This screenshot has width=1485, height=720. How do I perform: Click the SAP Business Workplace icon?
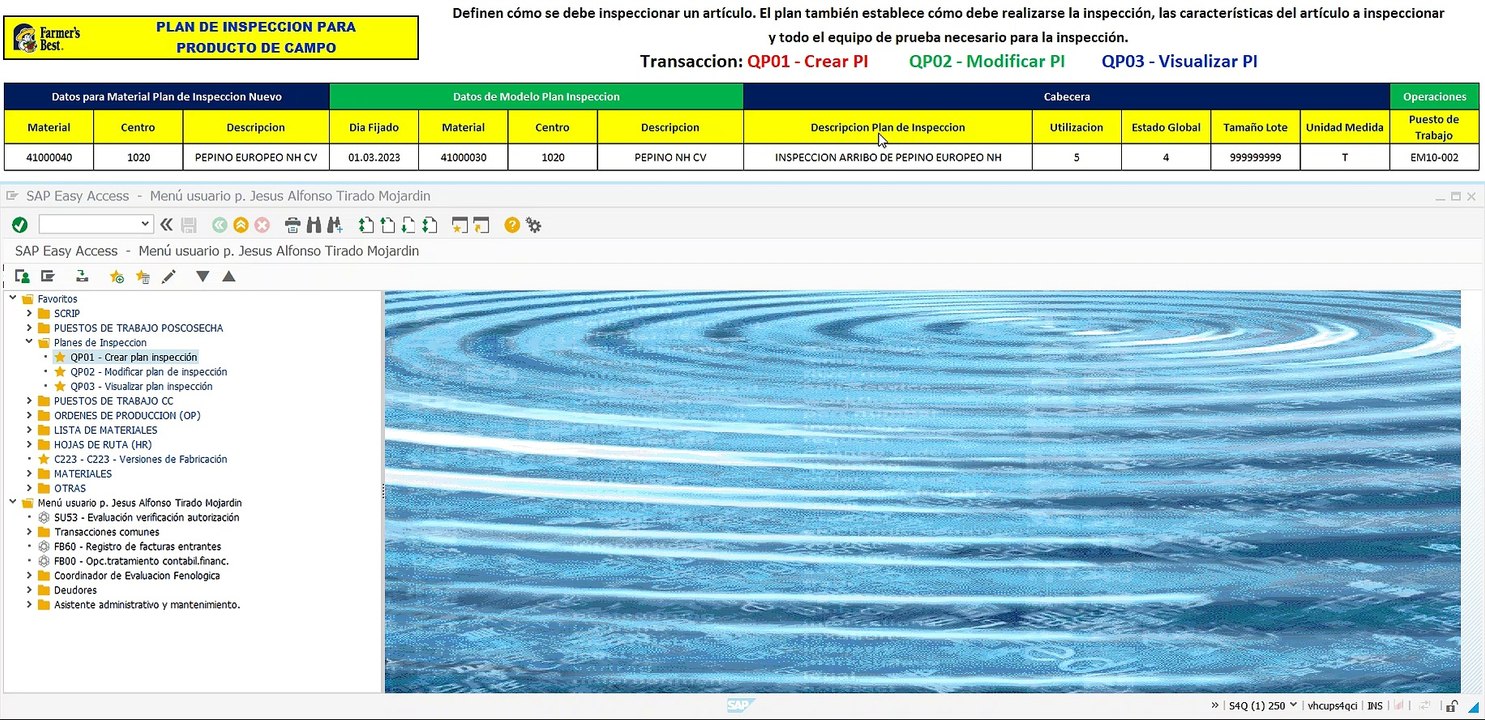pos(82,276)
